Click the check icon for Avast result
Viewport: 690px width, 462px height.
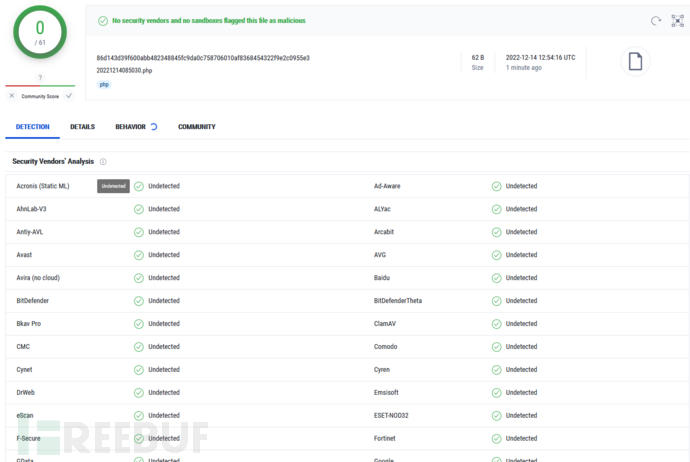[x=139, y=255]
